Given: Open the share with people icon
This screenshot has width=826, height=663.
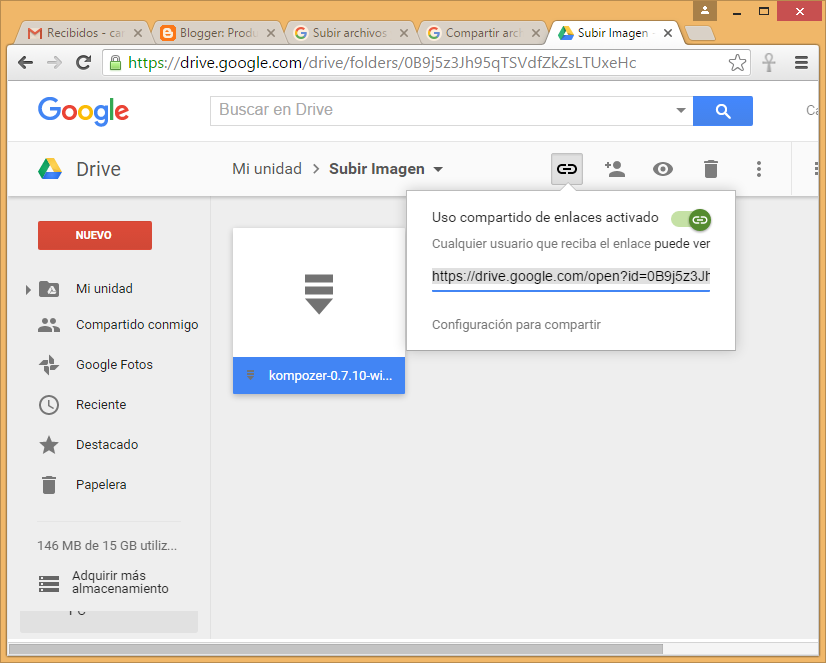Looking at the screenshot, I should pos(615,169).
